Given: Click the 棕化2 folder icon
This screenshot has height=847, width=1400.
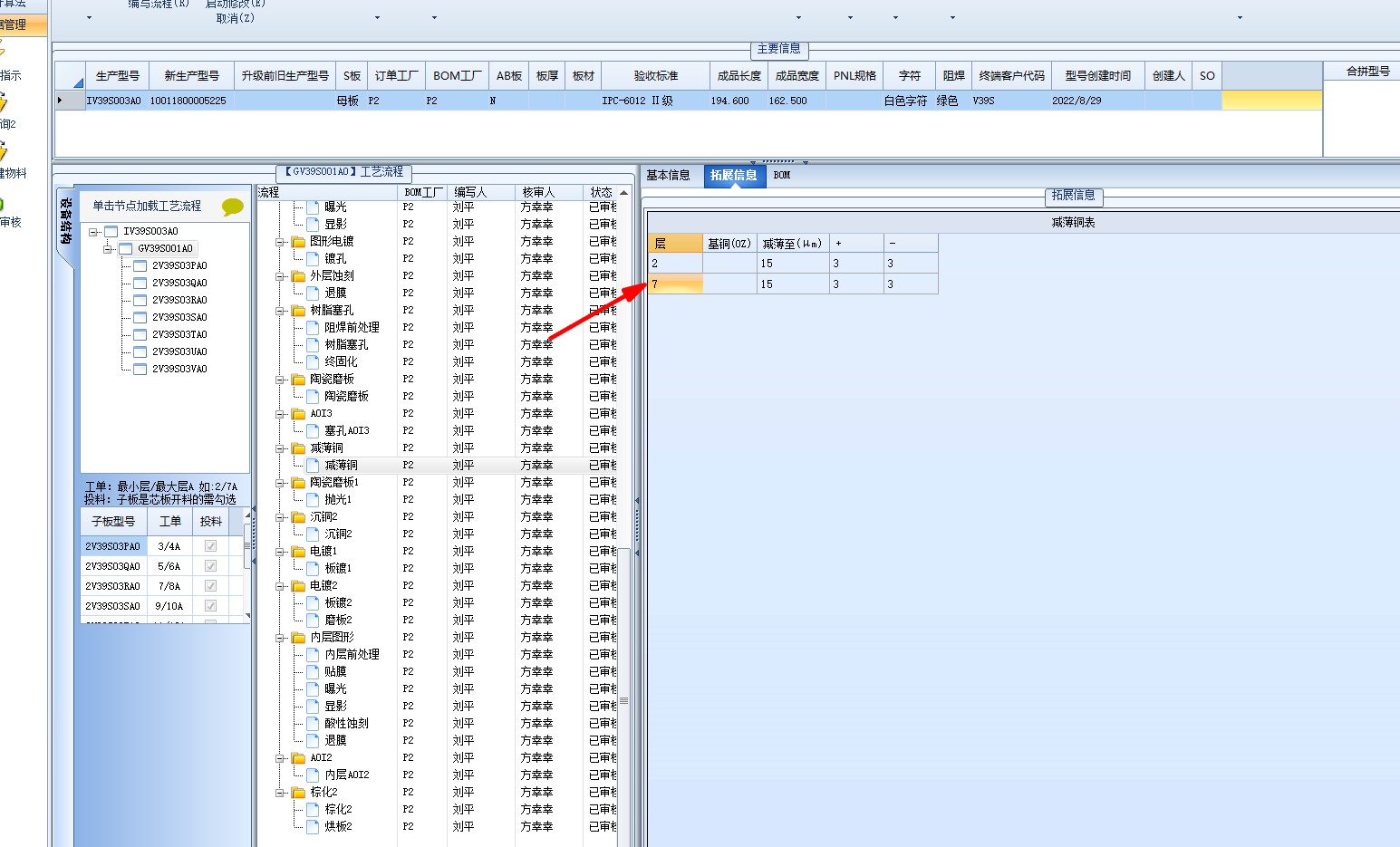Looking at the screenshot, I should pos(298,793).
